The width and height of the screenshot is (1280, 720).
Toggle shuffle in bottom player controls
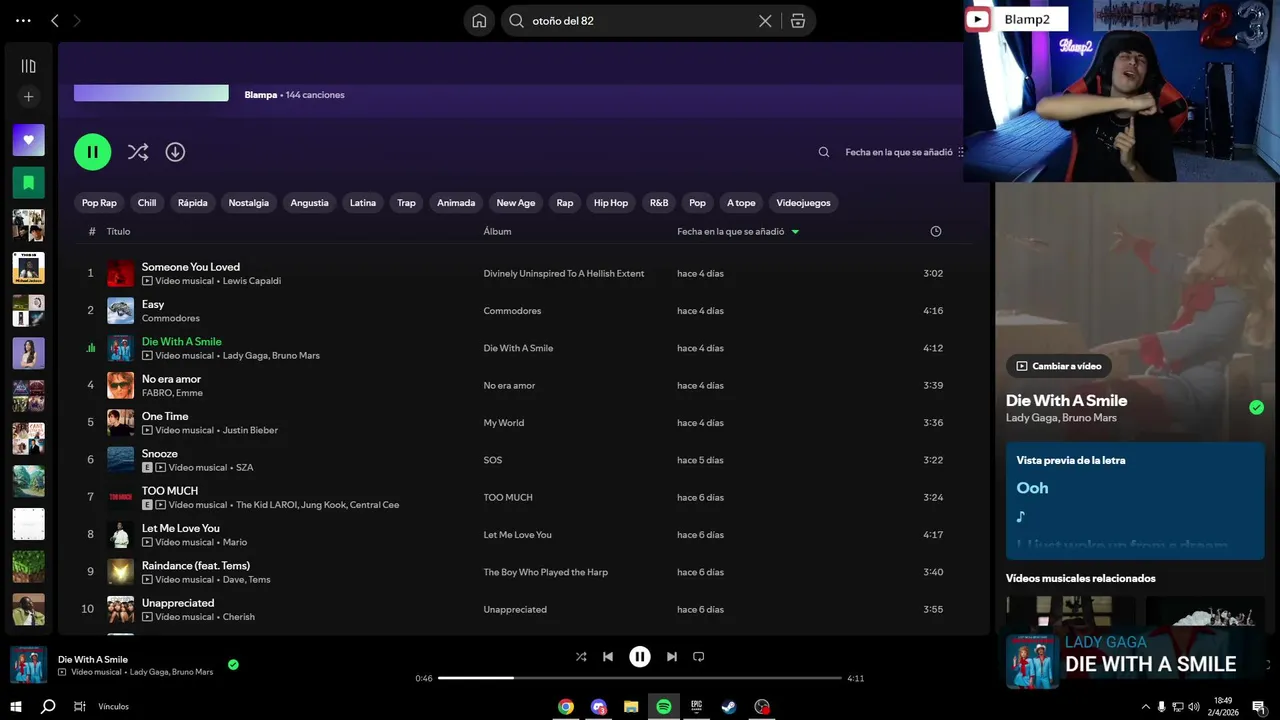coord(581,657)
